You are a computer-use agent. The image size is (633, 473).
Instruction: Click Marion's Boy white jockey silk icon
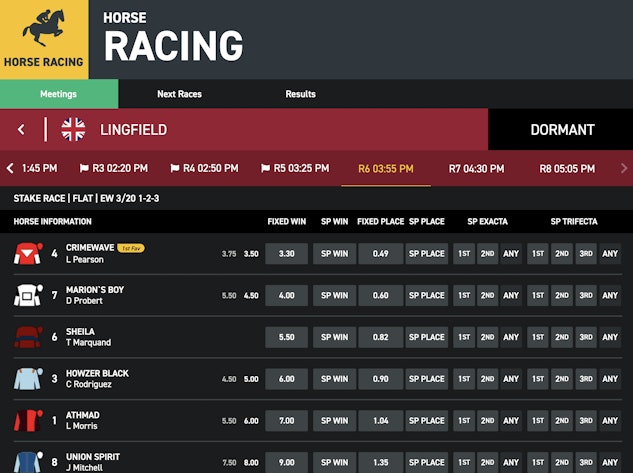(26, 295)
